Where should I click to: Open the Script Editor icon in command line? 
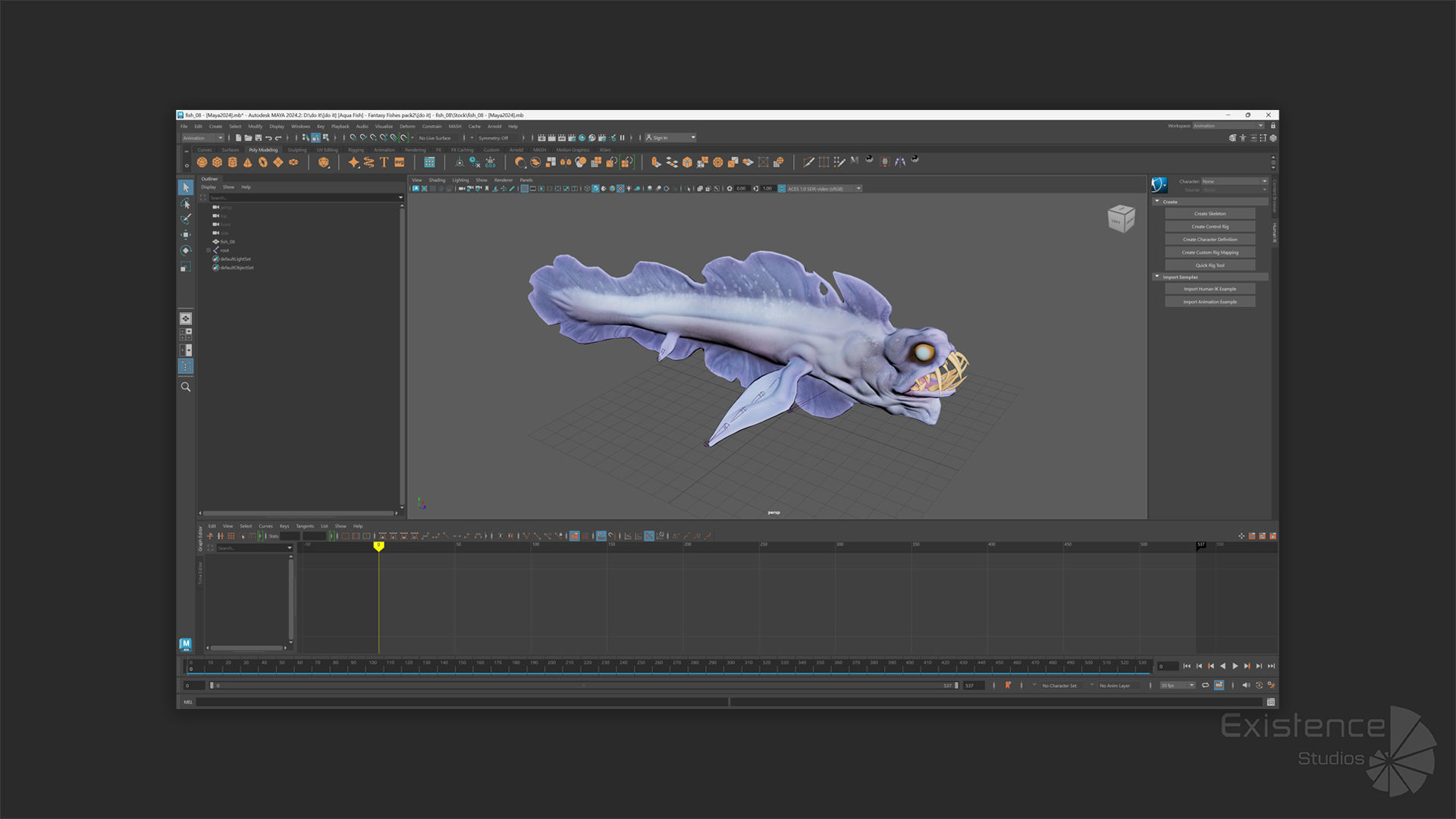[1271, 702]
